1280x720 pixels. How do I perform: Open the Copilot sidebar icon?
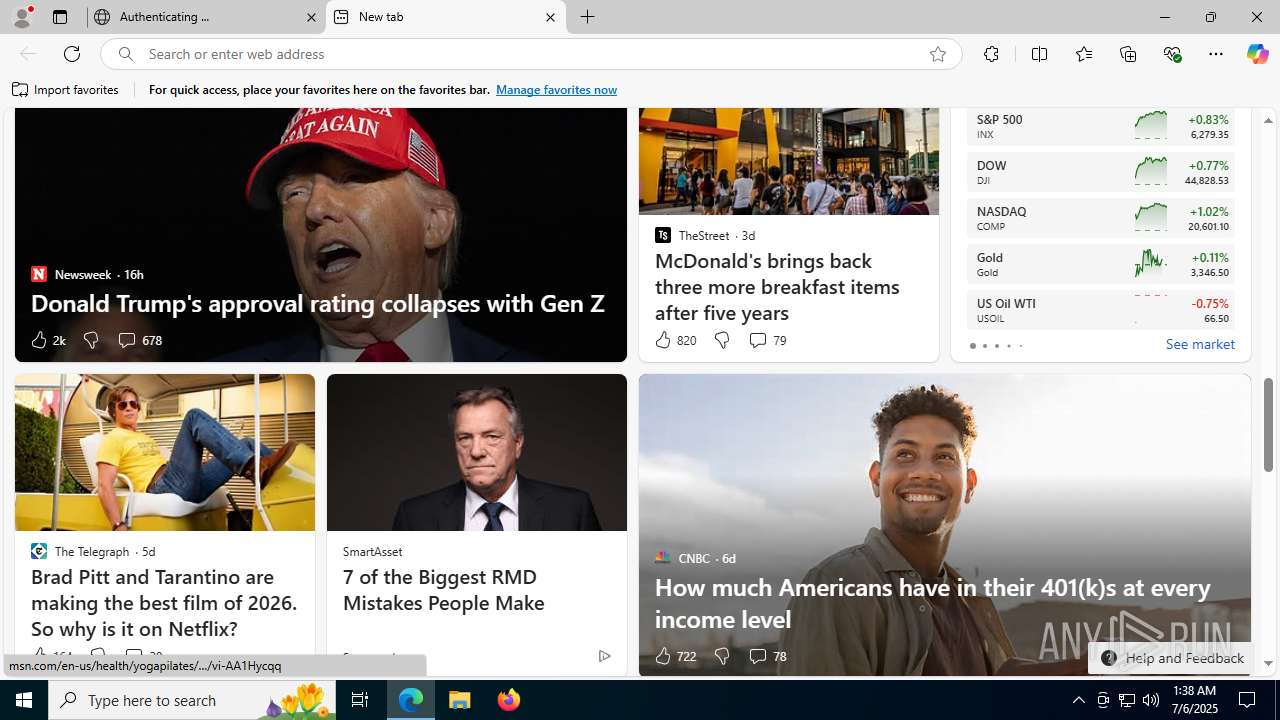tap(1257, 54)
